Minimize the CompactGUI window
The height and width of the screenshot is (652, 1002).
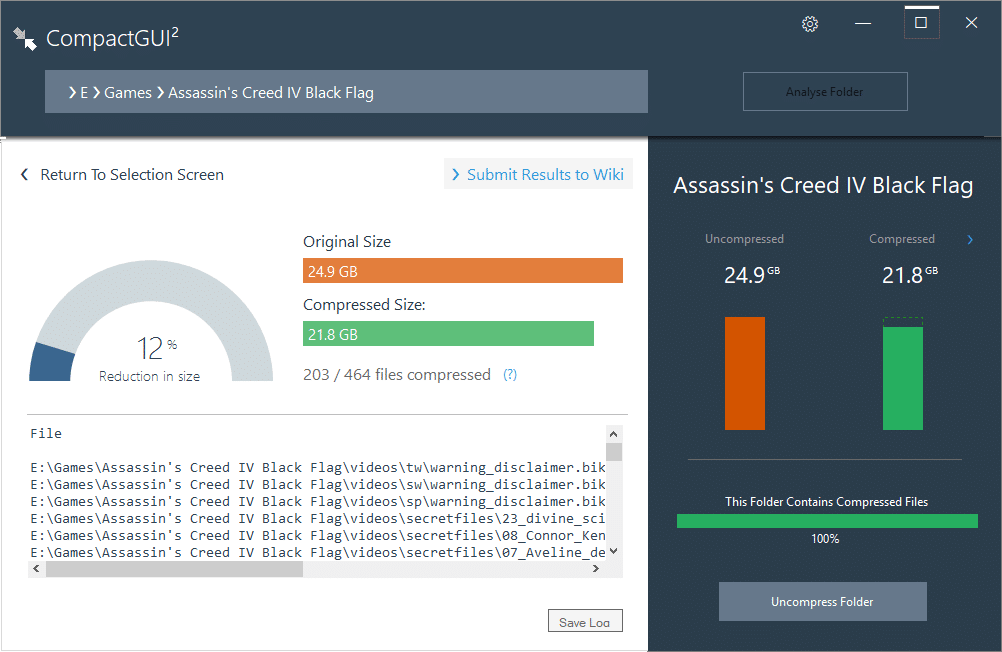point(863,23)
